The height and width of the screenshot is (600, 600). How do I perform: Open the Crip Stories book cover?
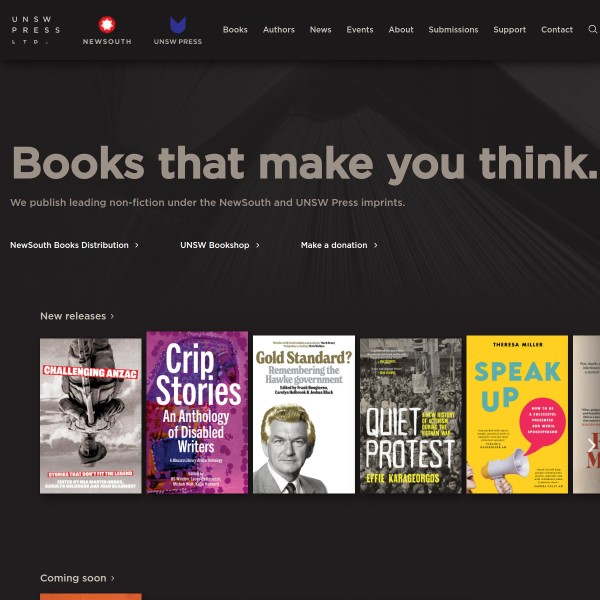pyautogui.click(x=197, y=412)
